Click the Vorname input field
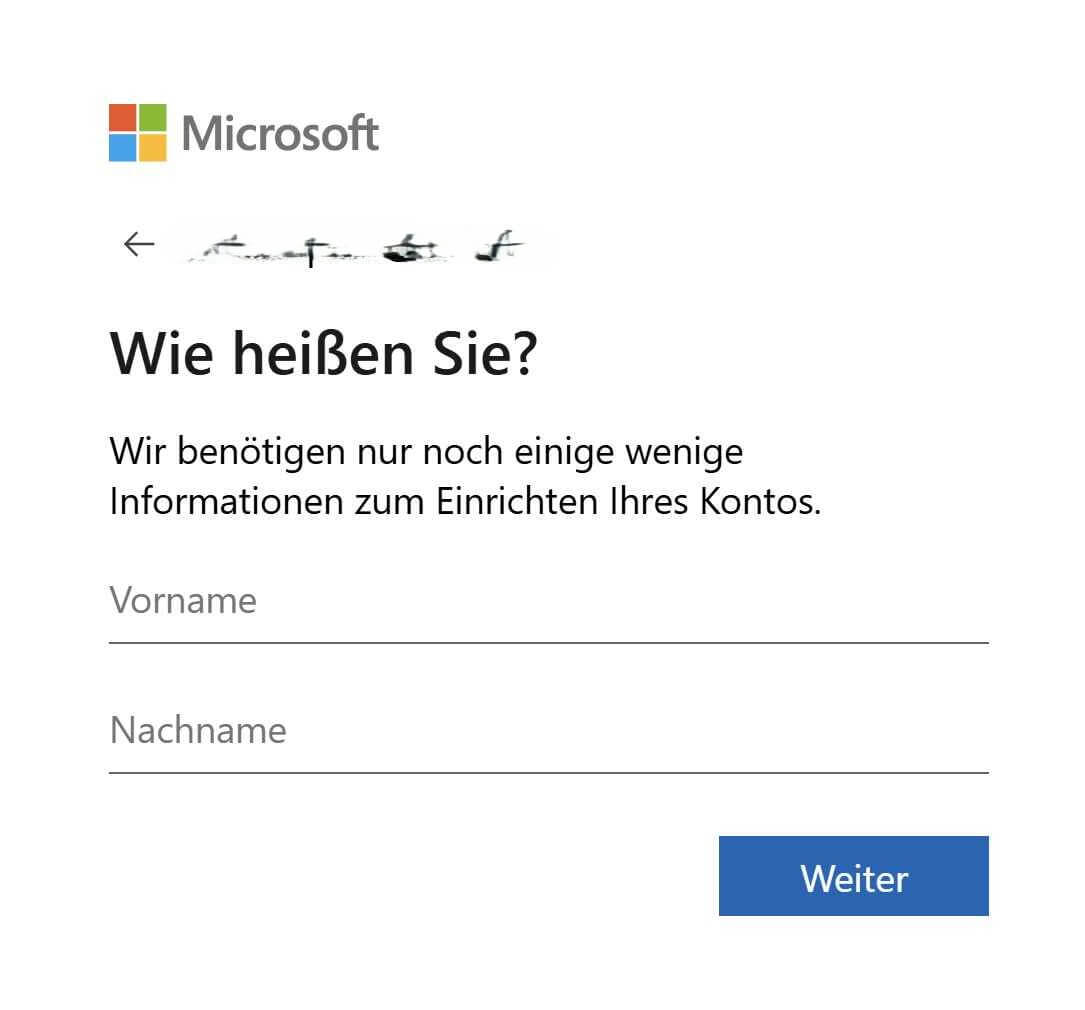The height and width of the screenshot is (1010, 1085). (550, 605)
